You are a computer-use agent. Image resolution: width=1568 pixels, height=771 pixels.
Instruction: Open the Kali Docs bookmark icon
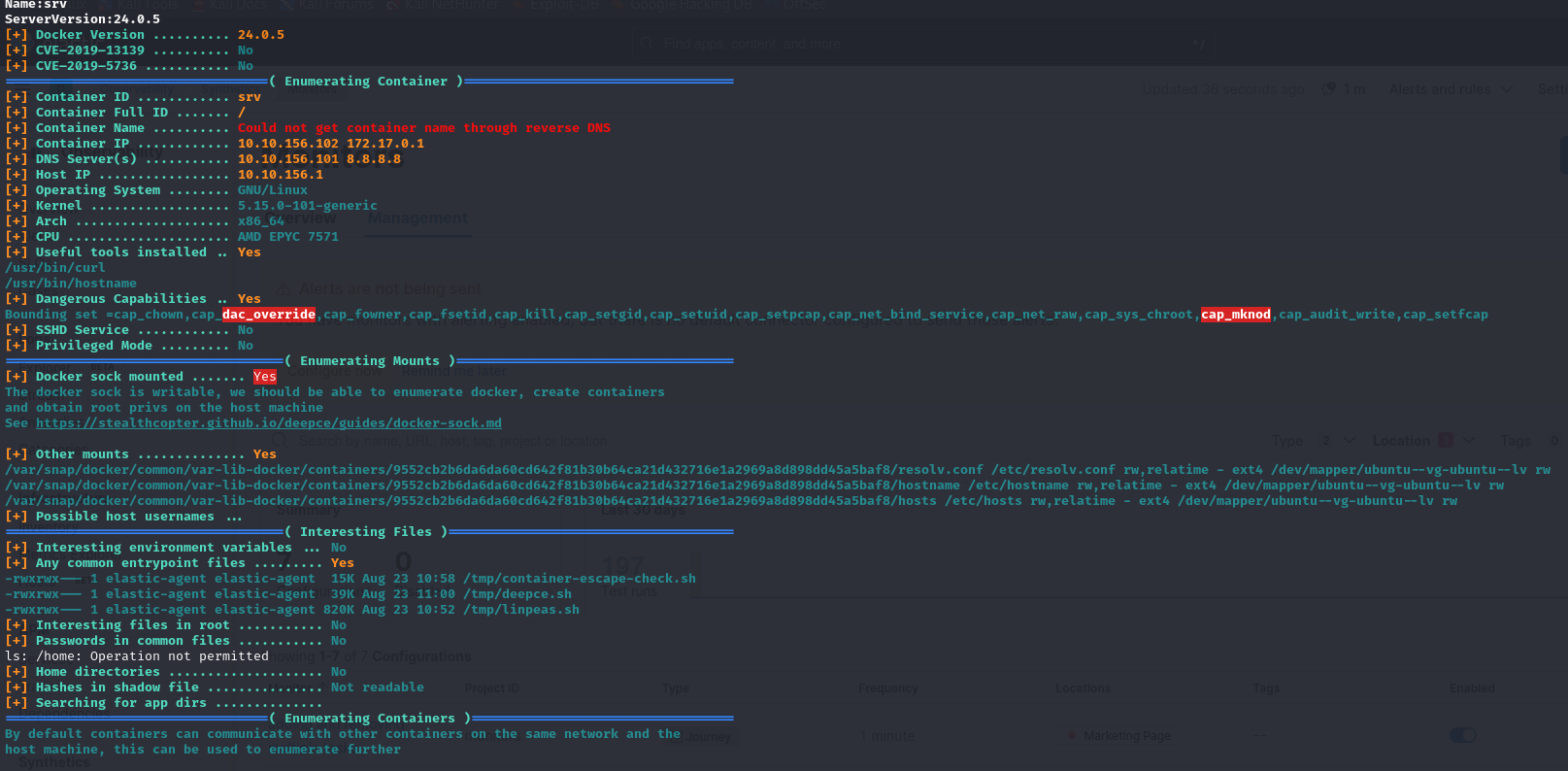click(200, 5)
